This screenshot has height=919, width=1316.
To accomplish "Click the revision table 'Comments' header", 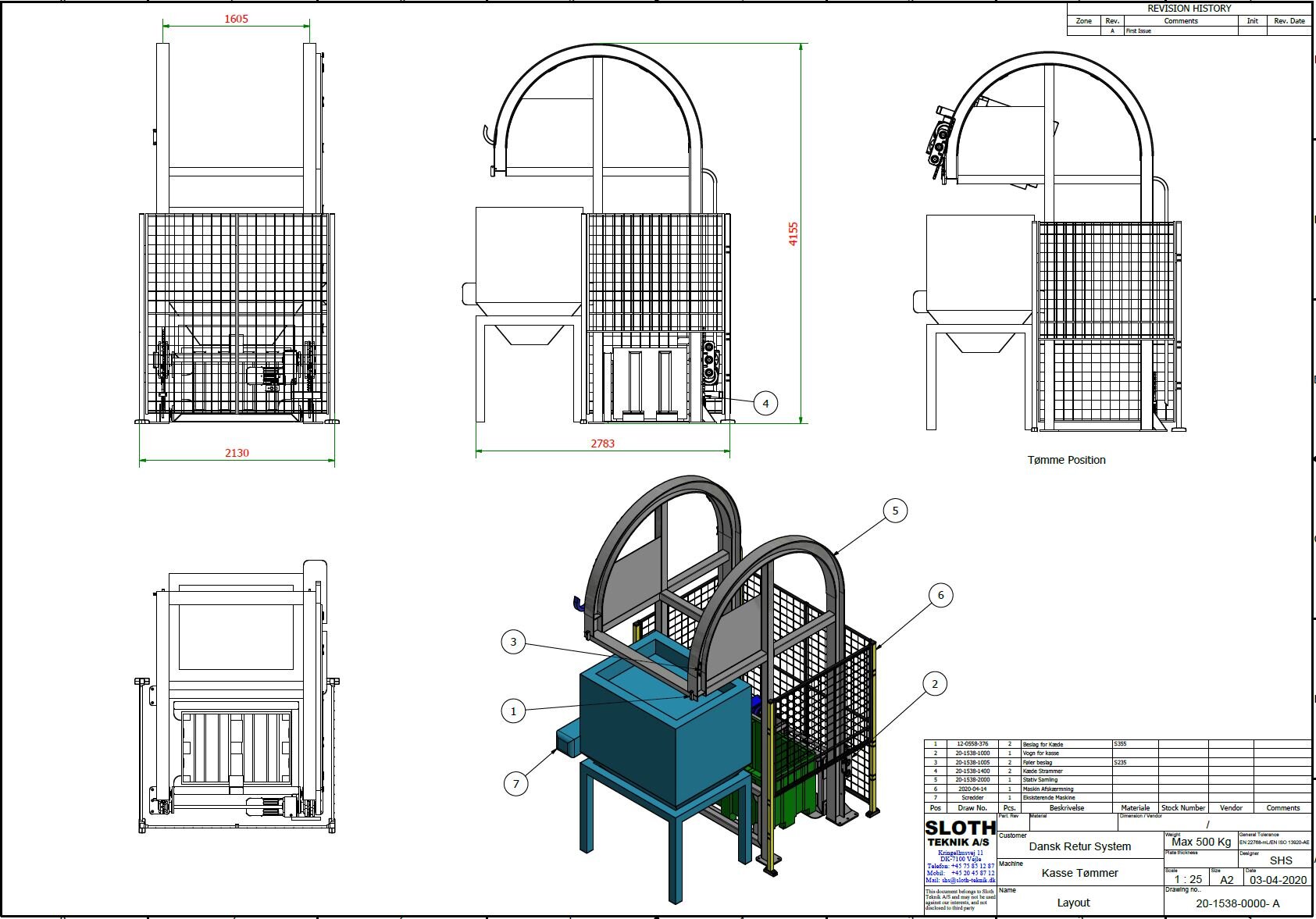I will click(x=1180, y=21).
